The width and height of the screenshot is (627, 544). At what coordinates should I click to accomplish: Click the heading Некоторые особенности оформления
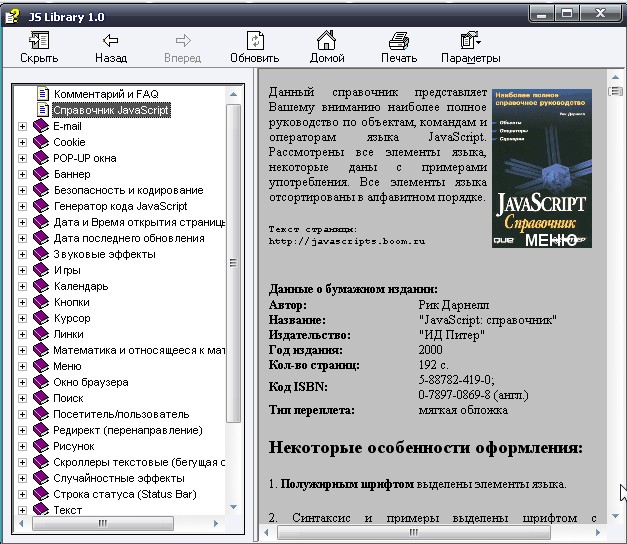coord(425,448)
